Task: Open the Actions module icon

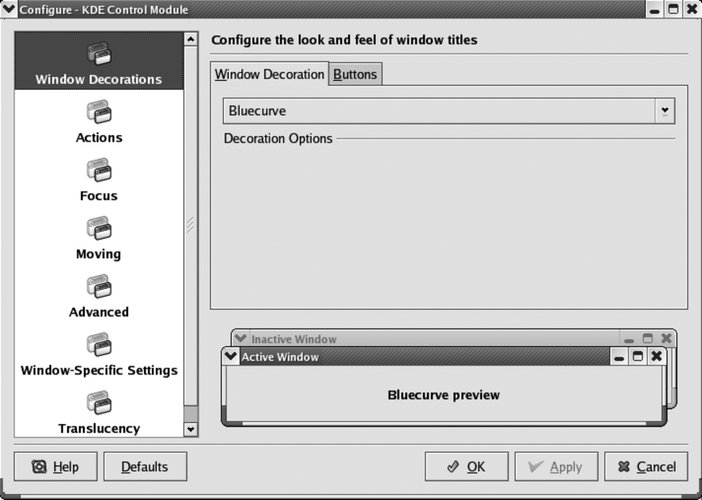Action: pos(99,111)
